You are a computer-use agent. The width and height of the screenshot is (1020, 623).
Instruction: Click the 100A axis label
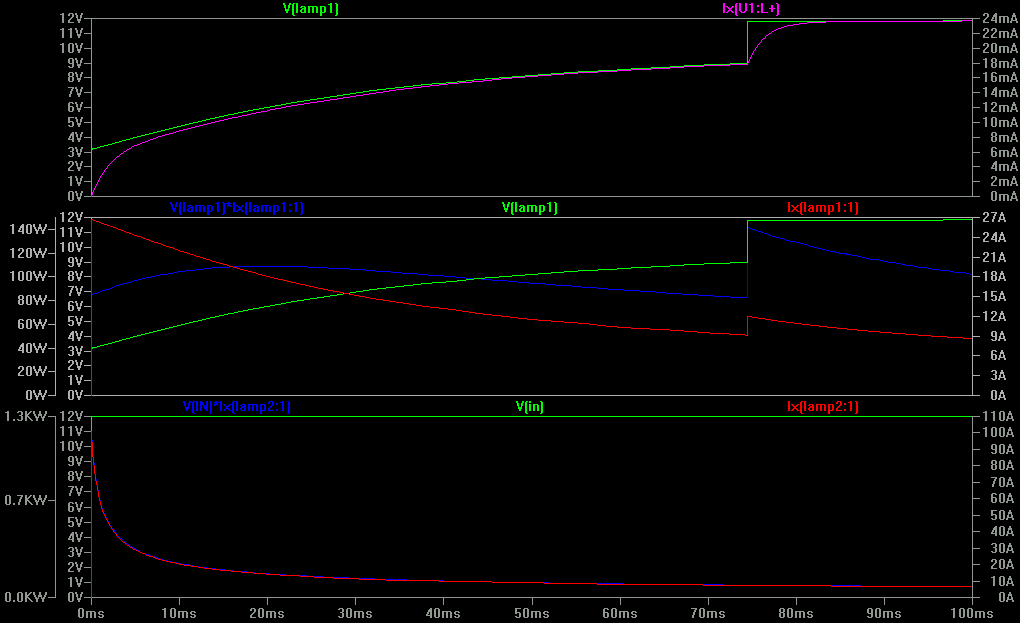(998, 432)
